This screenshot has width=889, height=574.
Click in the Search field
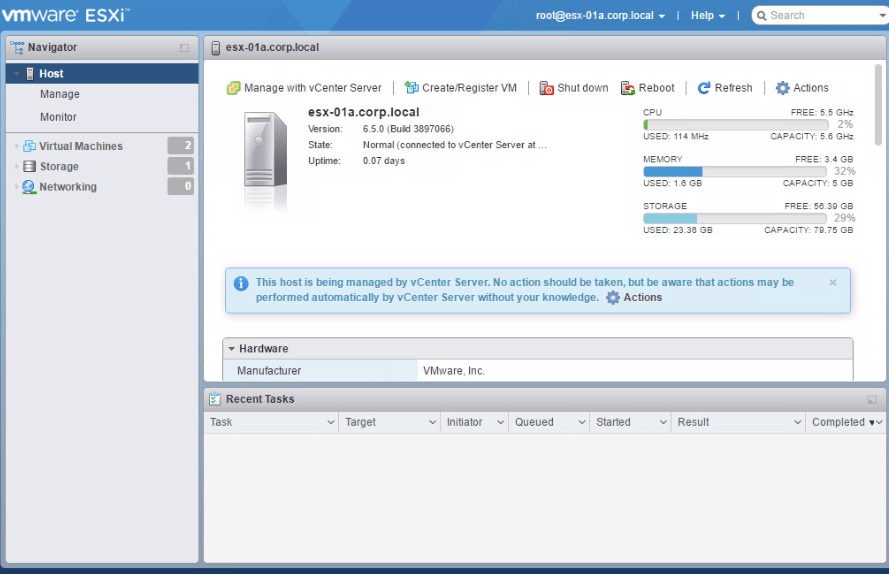tap(820, 16)
